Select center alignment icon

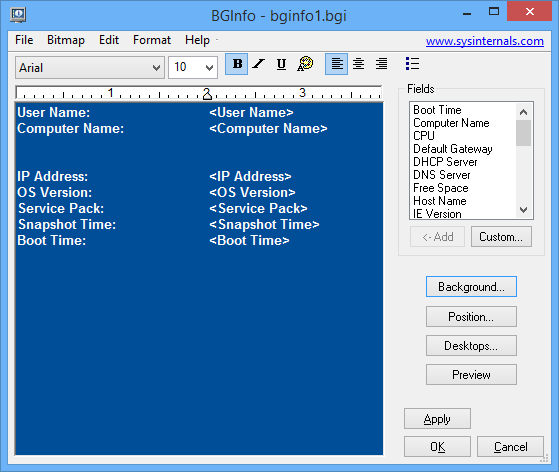[359, 64]
